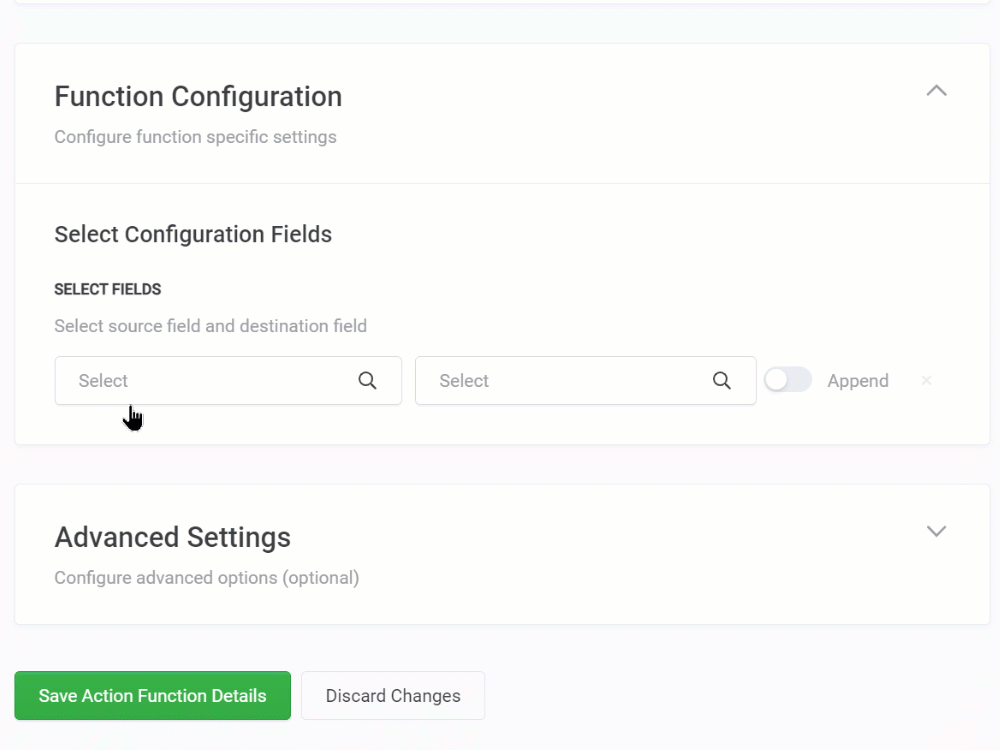Viewport: 1000px width, 750px height.
Task: Click the Function Configuration heading
Action: tap(198, 97)
